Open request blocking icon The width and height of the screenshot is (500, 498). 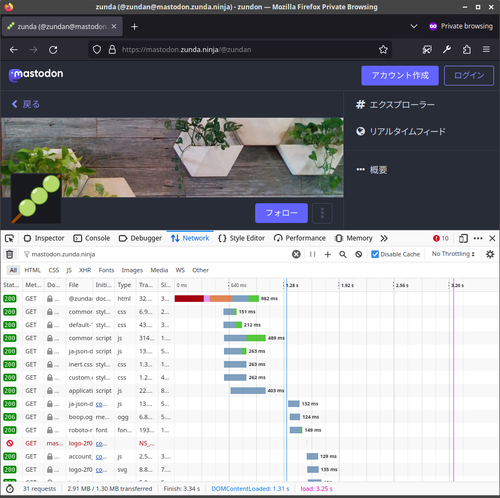coord(358,254)
